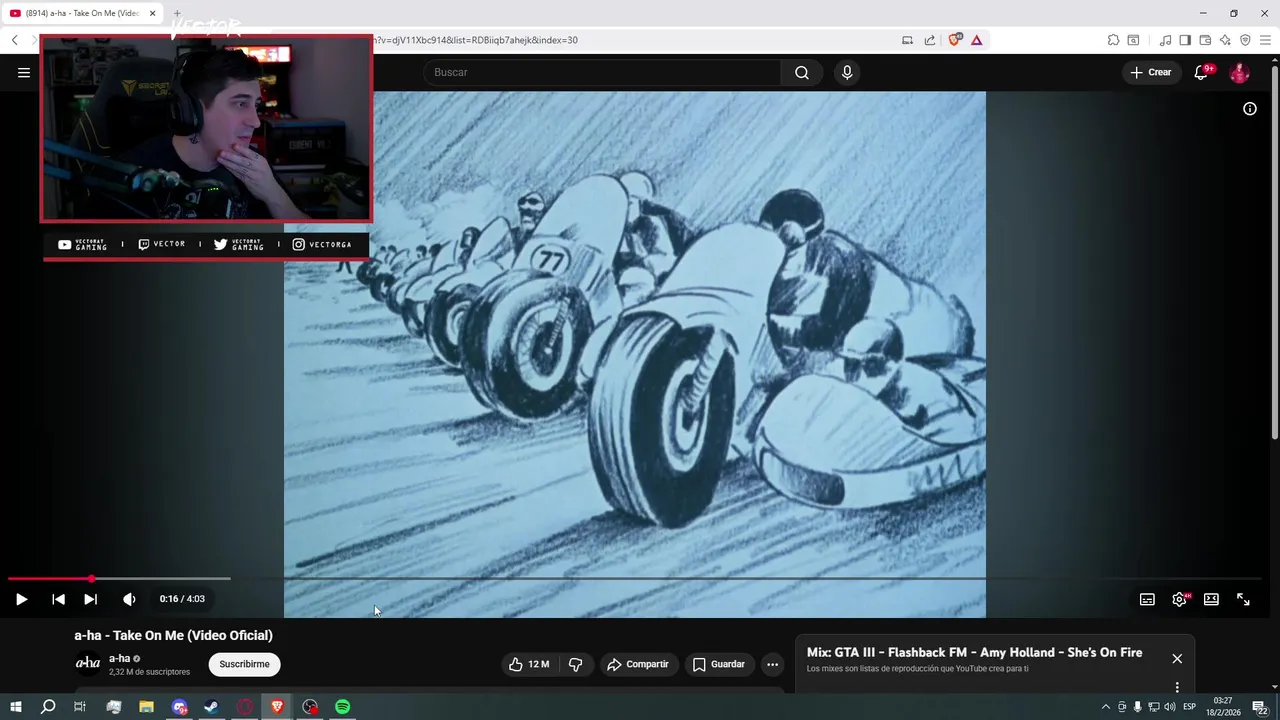
Task: Open Opera browser from taskbar
Action: (244, 707)
